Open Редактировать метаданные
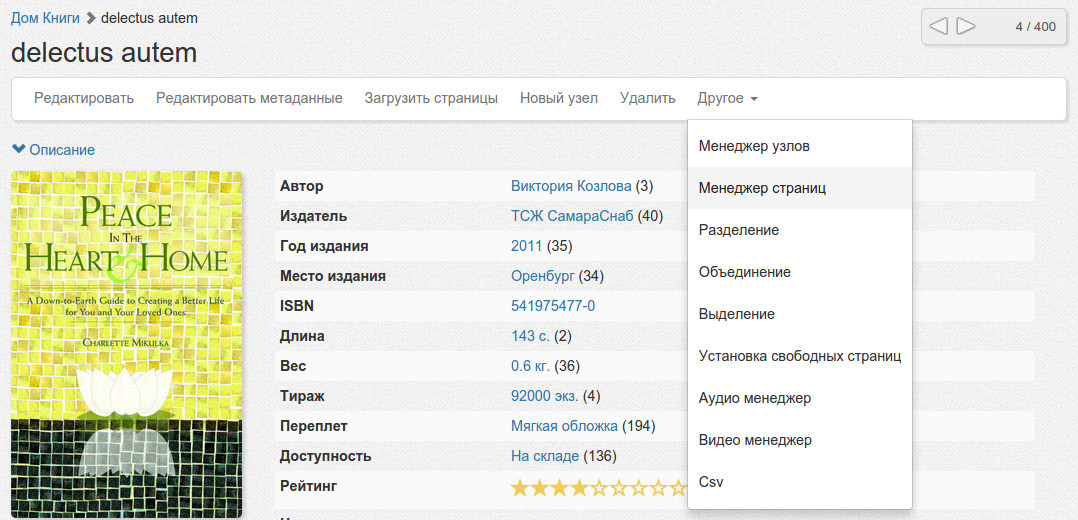Image resolution: width=1078 pixels, height=520 pixels. [x=249, y=98]
